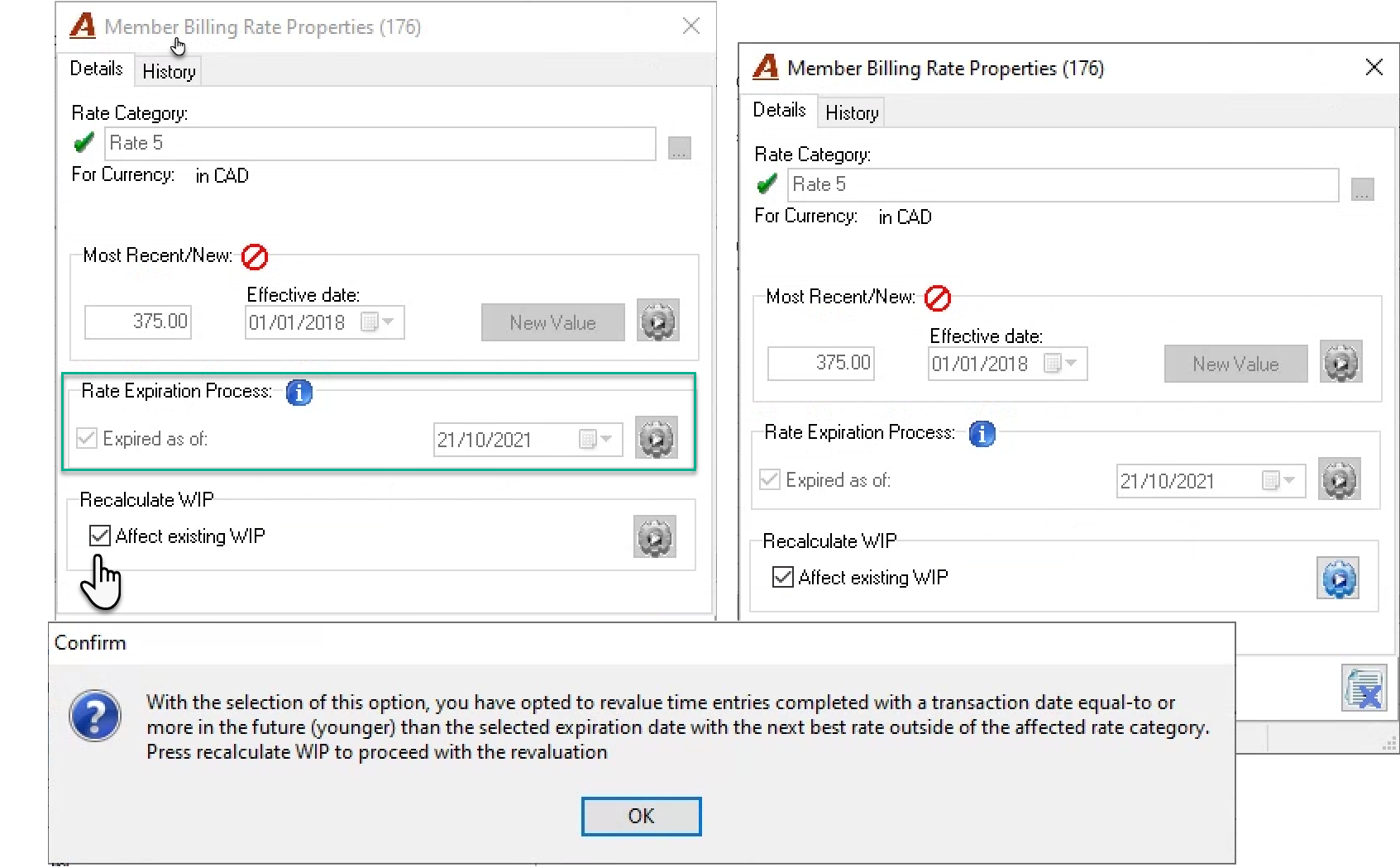Click the Most Recent/New gear icon in right window

pyautogui.click(x=1341, y=362)
